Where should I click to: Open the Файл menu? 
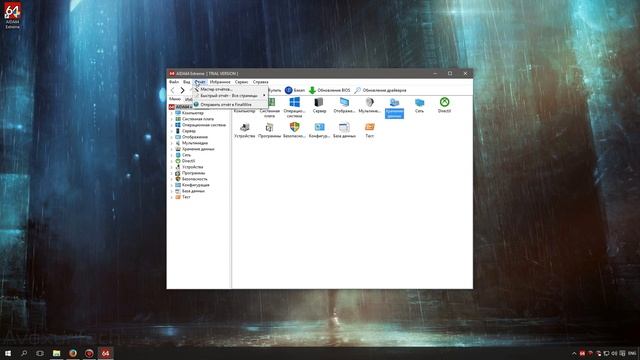click(x=174, y=82)
